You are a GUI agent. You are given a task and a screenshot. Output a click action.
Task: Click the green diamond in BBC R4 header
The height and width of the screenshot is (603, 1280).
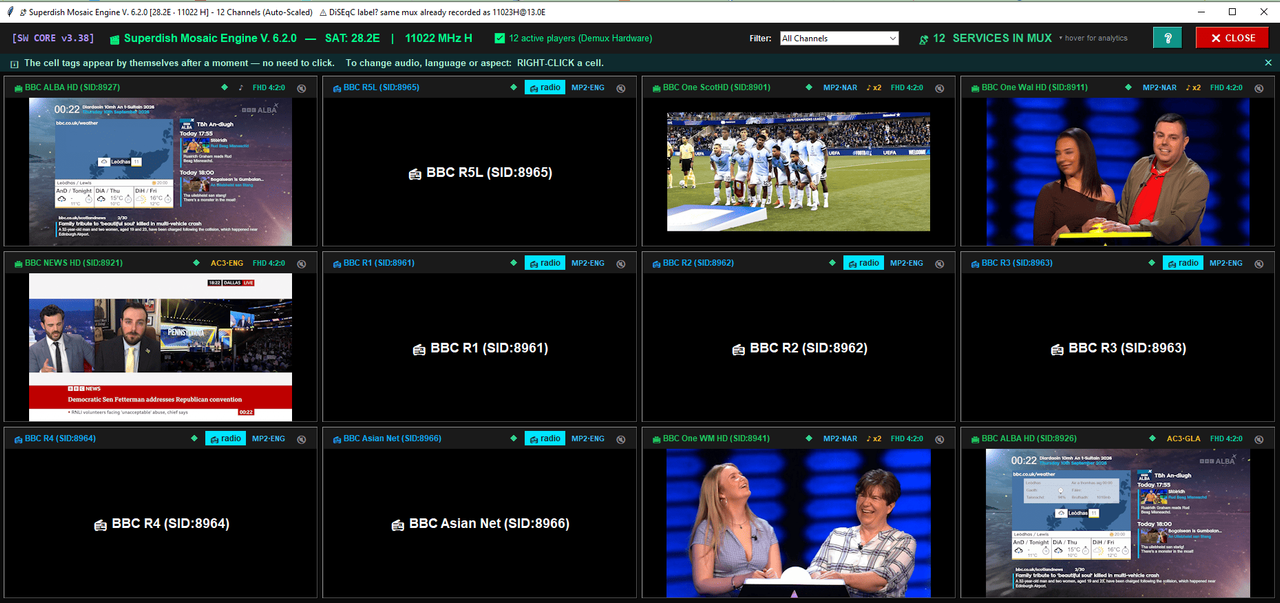pos(195,439)
